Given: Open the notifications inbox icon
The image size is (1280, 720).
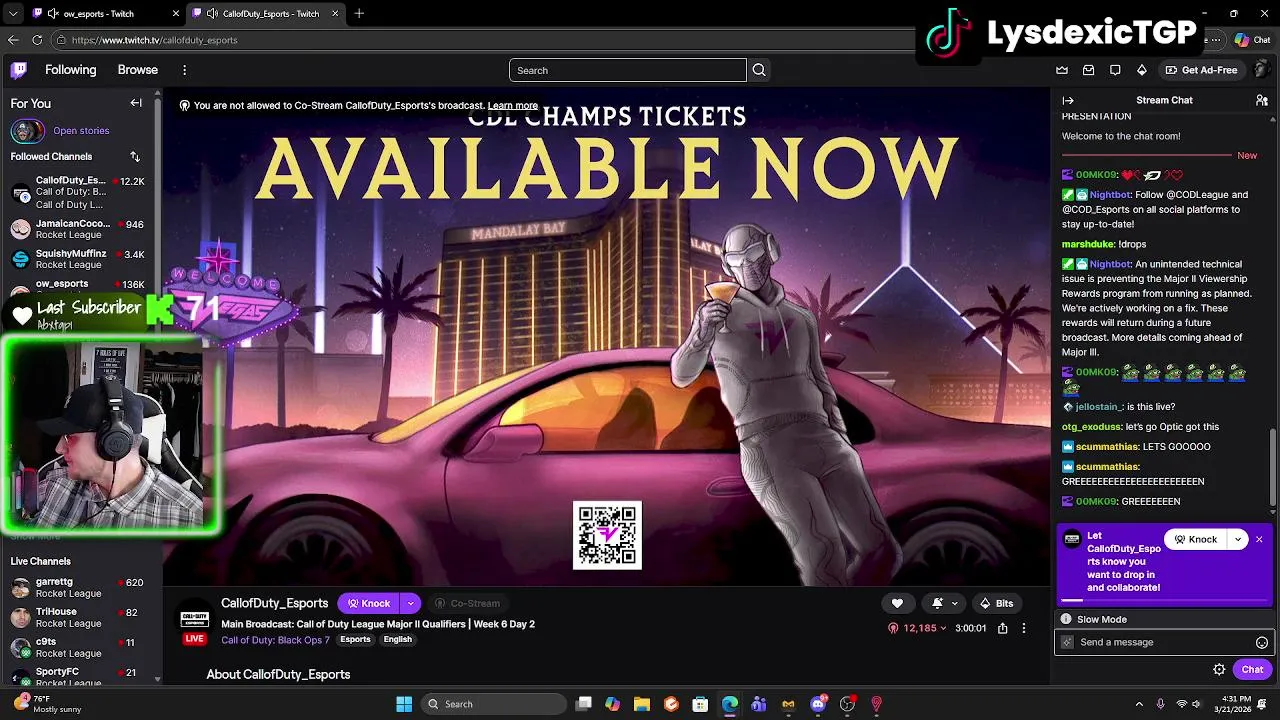Looking at the screenshot, I should 1088,70.
